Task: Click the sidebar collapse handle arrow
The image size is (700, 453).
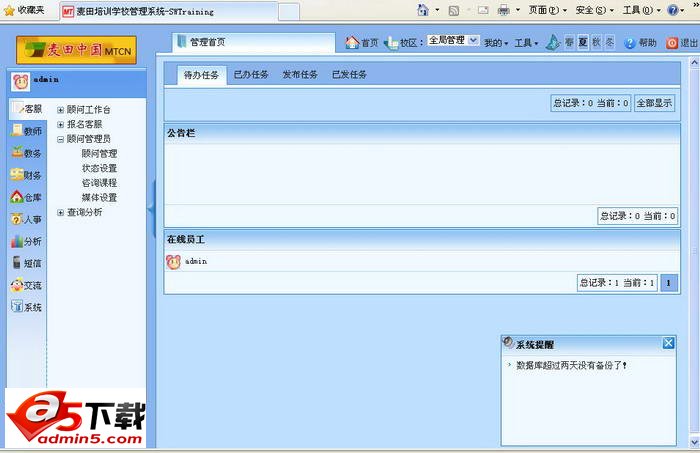Action: pos(151,208)
